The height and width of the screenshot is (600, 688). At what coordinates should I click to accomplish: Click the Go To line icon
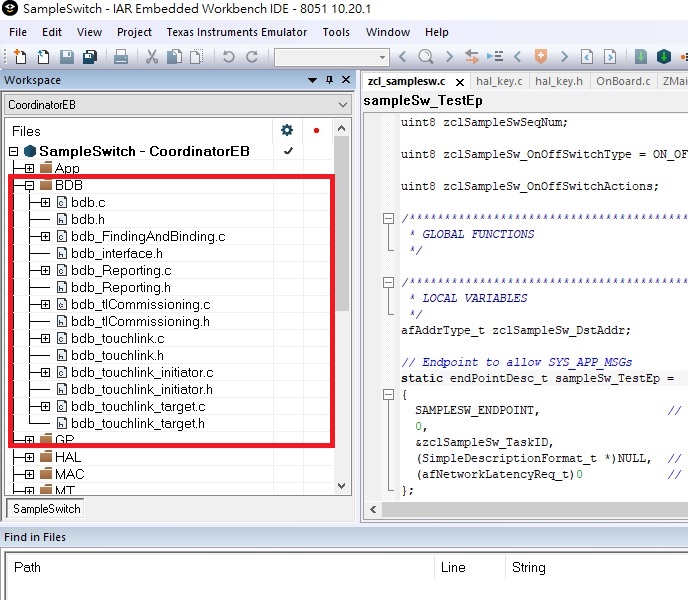495,57
